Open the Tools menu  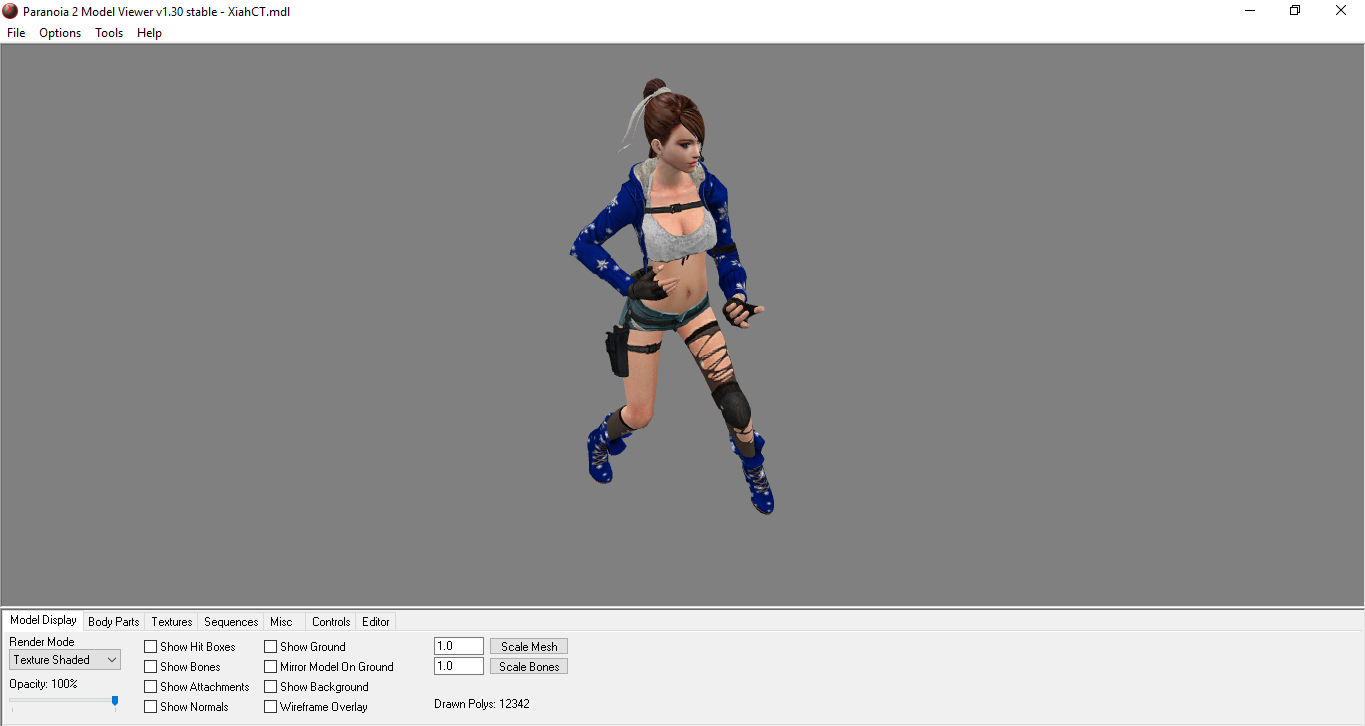pos(109,33)
